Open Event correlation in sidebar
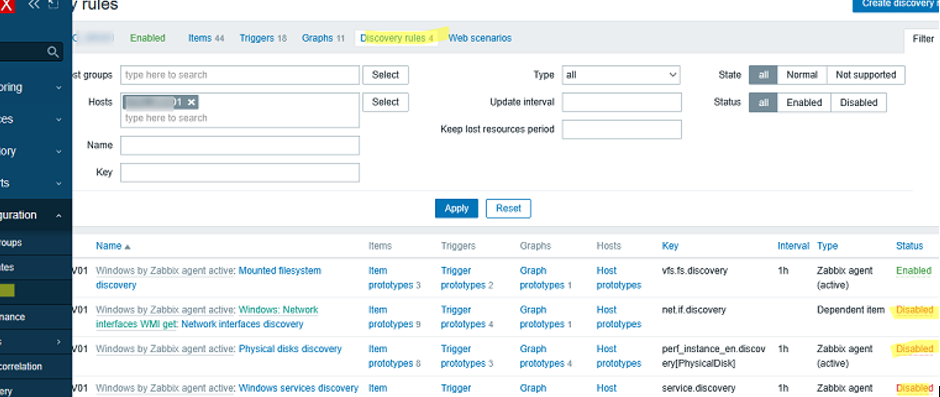This screenshot has height=397, width=940. click(x=21, y=366)
